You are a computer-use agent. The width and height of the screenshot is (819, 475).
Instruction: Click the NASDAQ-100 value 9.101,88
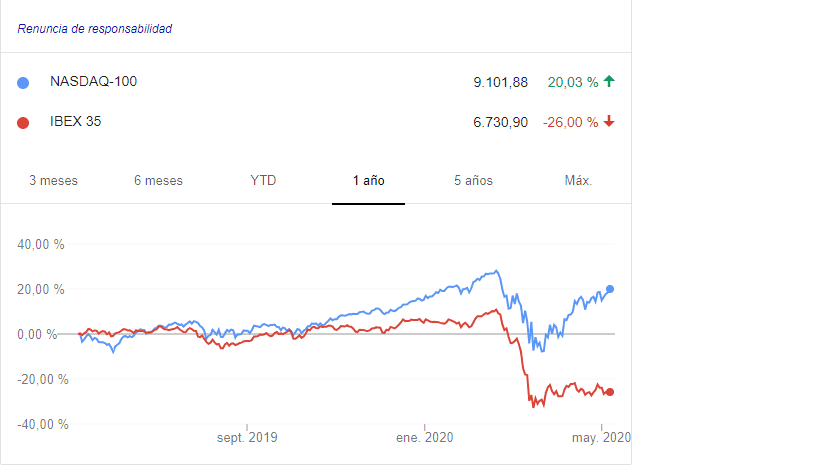pos(500,82)
